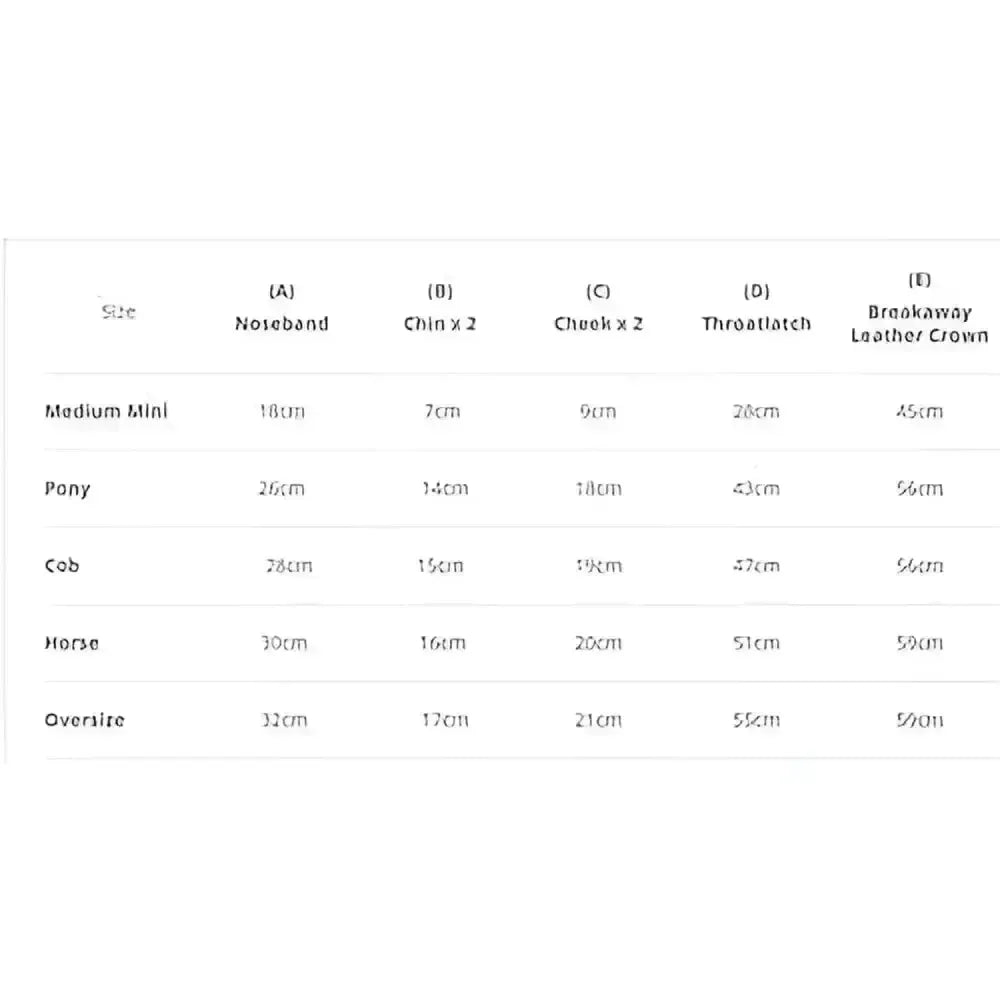Viewport: 1000px width, 1000px height.
Task: Select the Medium Mini row label
Action: [106, 411]
